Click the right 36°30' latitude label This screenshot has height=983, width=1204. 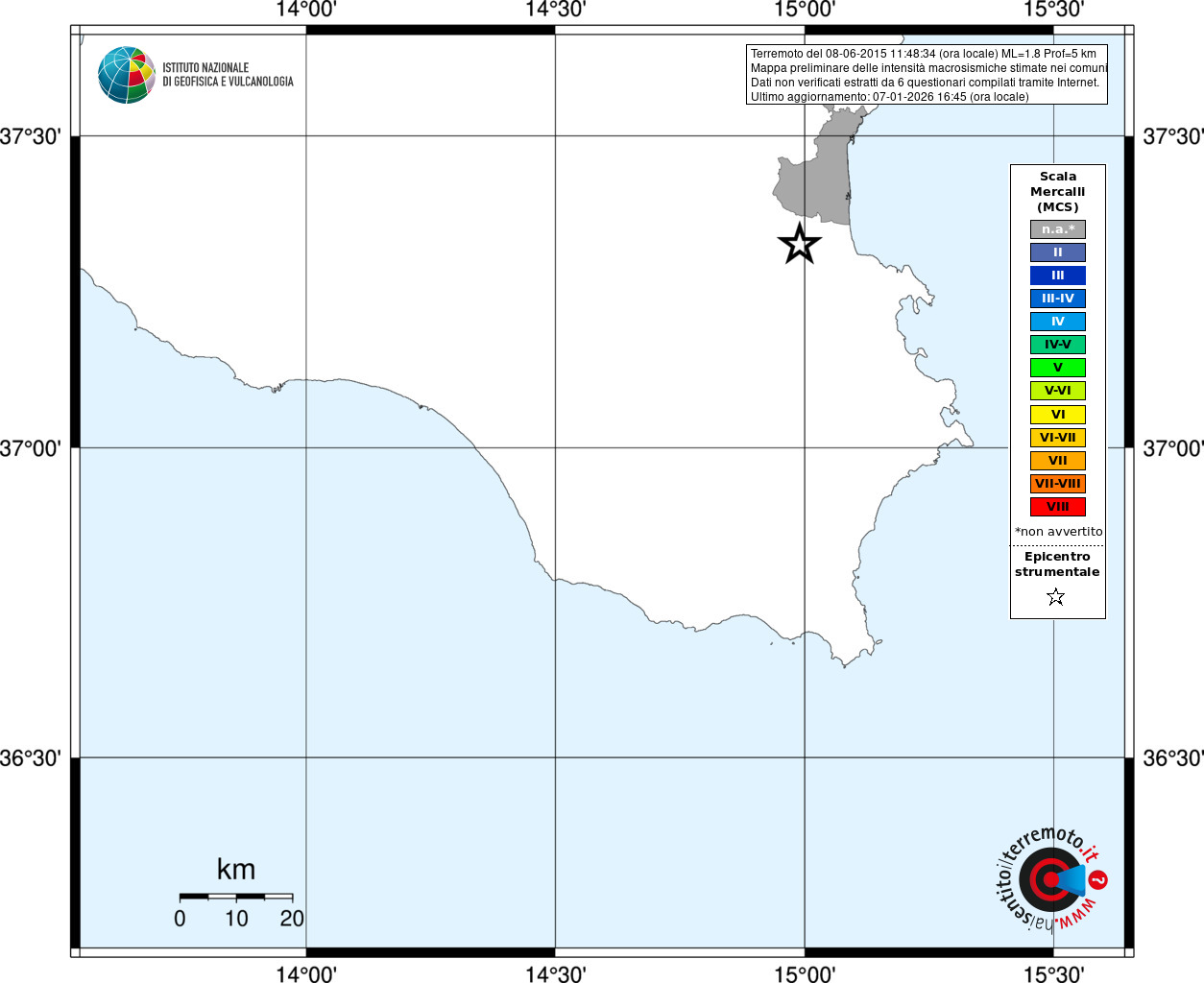pos(1172,758)
